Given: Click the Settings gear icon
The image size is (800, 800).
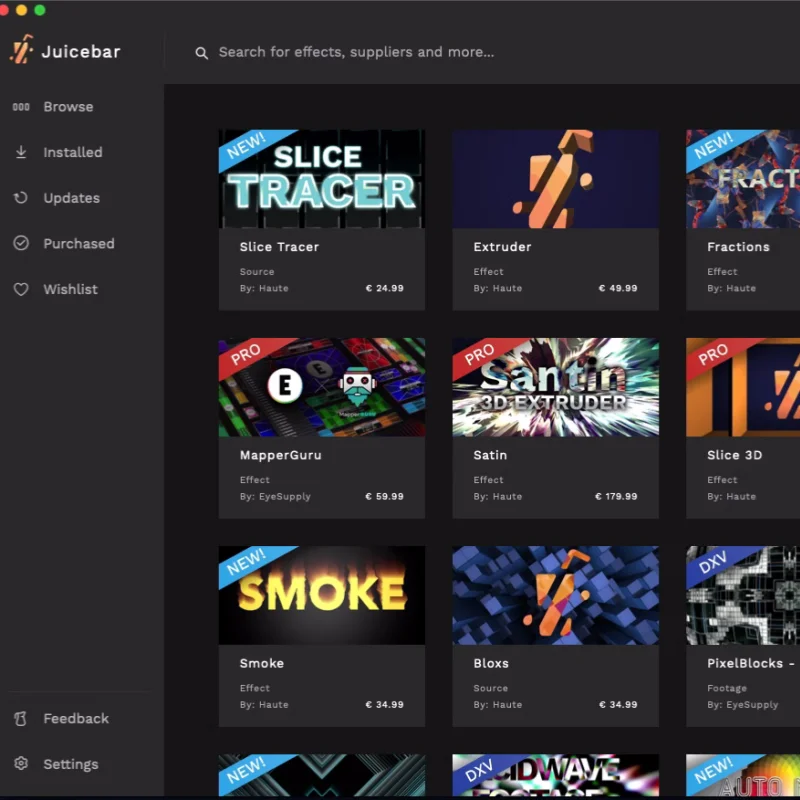Looking at the screenshot, I should coord(21,764).
